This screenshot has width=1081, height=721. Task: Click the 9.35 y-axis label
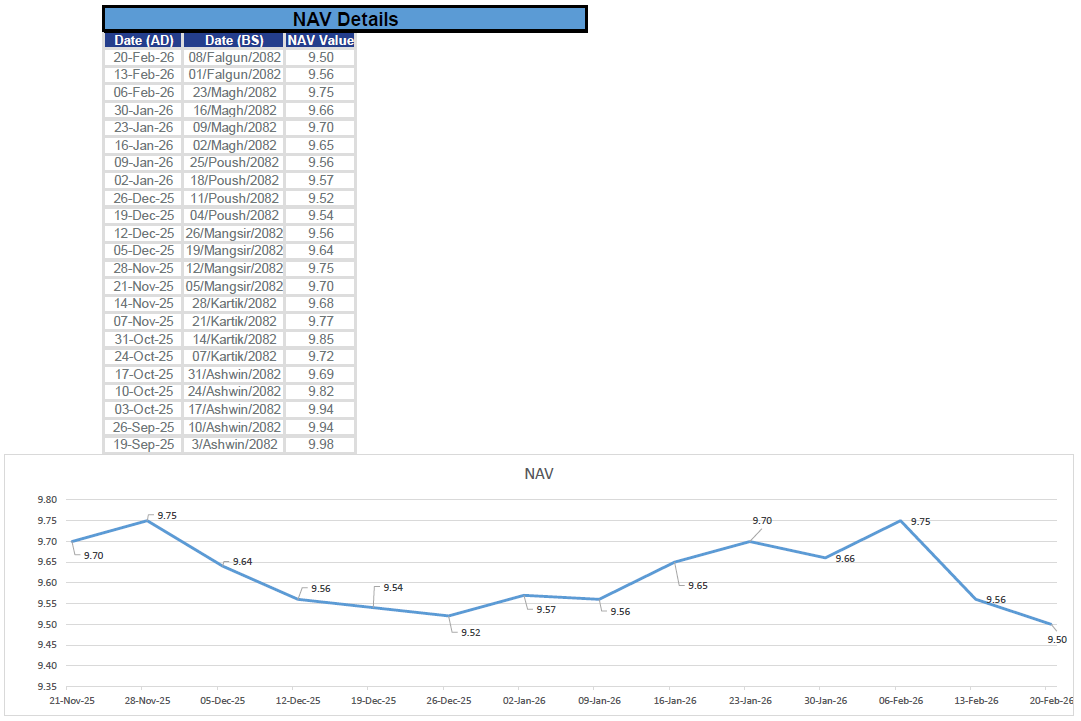[x=46, y=687]
